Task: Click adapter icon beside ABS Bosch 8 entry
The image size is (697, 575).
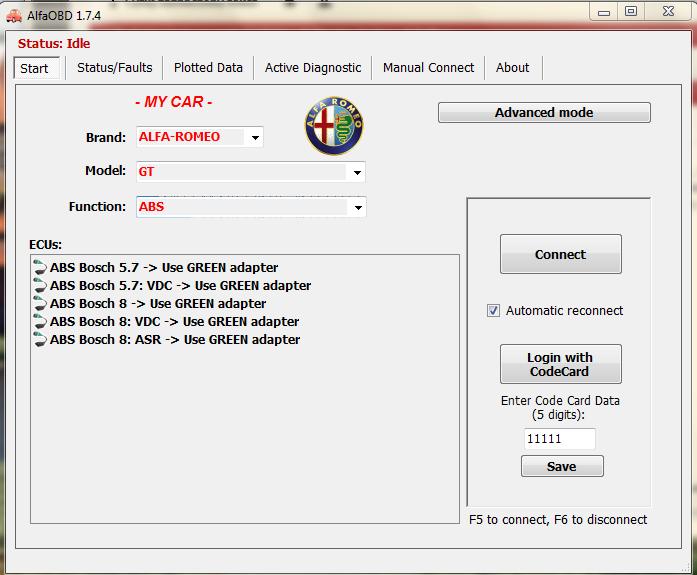Action: tap(40, 304)
